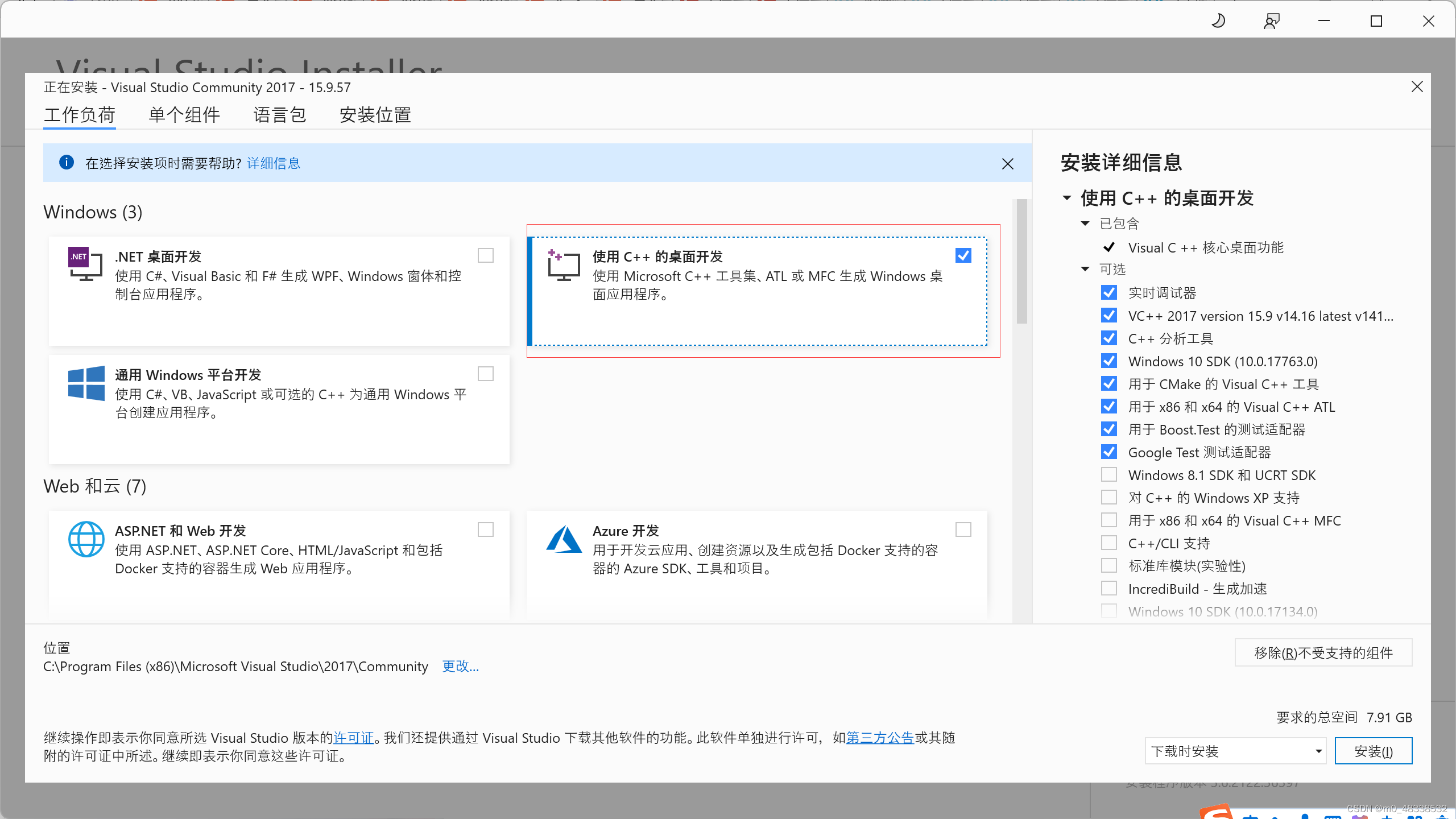
Task: Click 更改... to change install location
Action: pyautogui.click(x=461, y=666)
